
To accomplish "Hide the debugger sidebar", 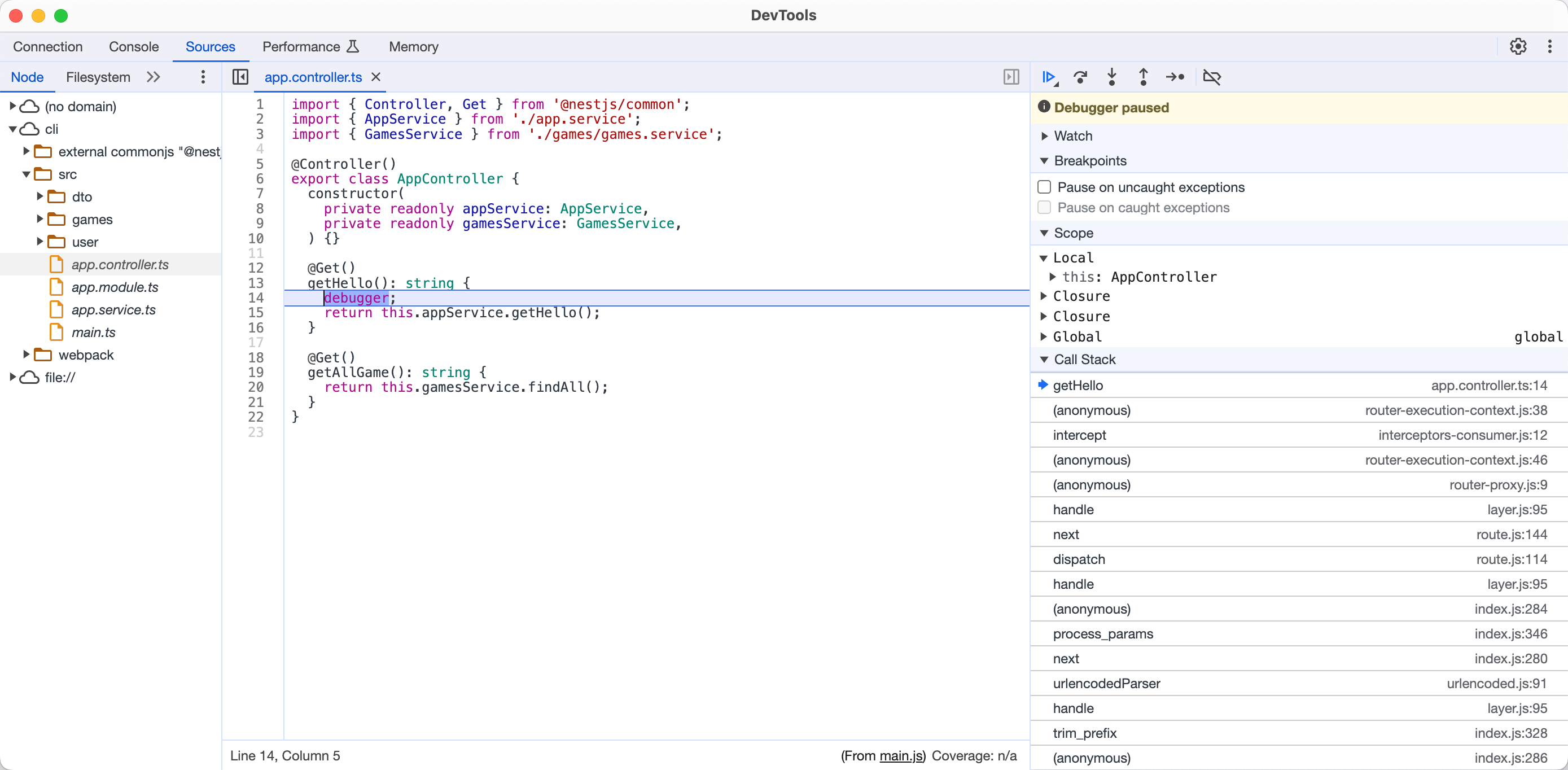I will 1011,77.
